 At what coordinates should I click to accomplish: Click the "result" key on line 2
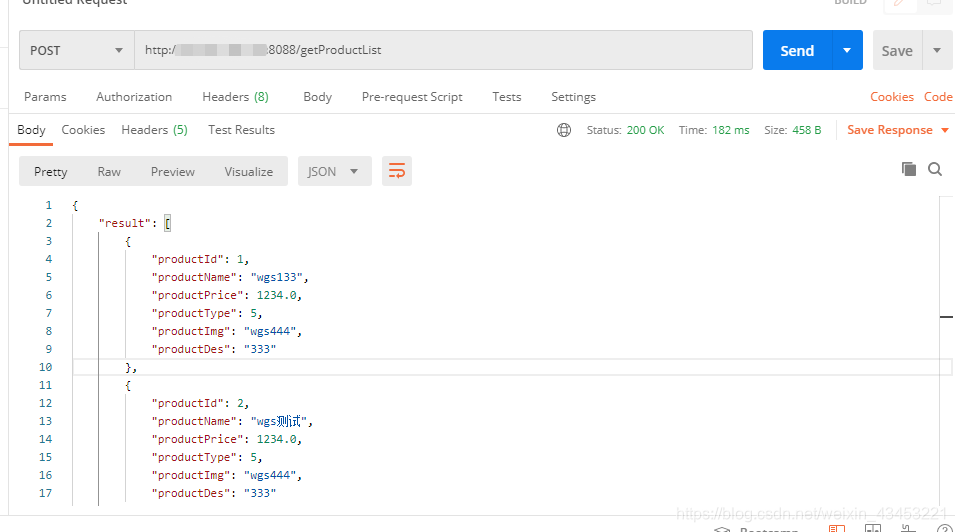click(x=124, y=223)
